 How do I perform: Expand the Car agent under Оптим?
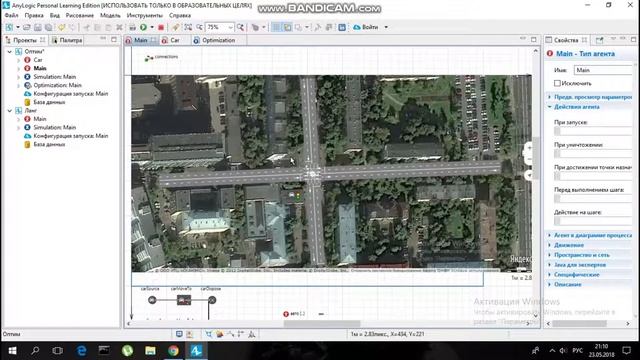[x=18, y=60]
